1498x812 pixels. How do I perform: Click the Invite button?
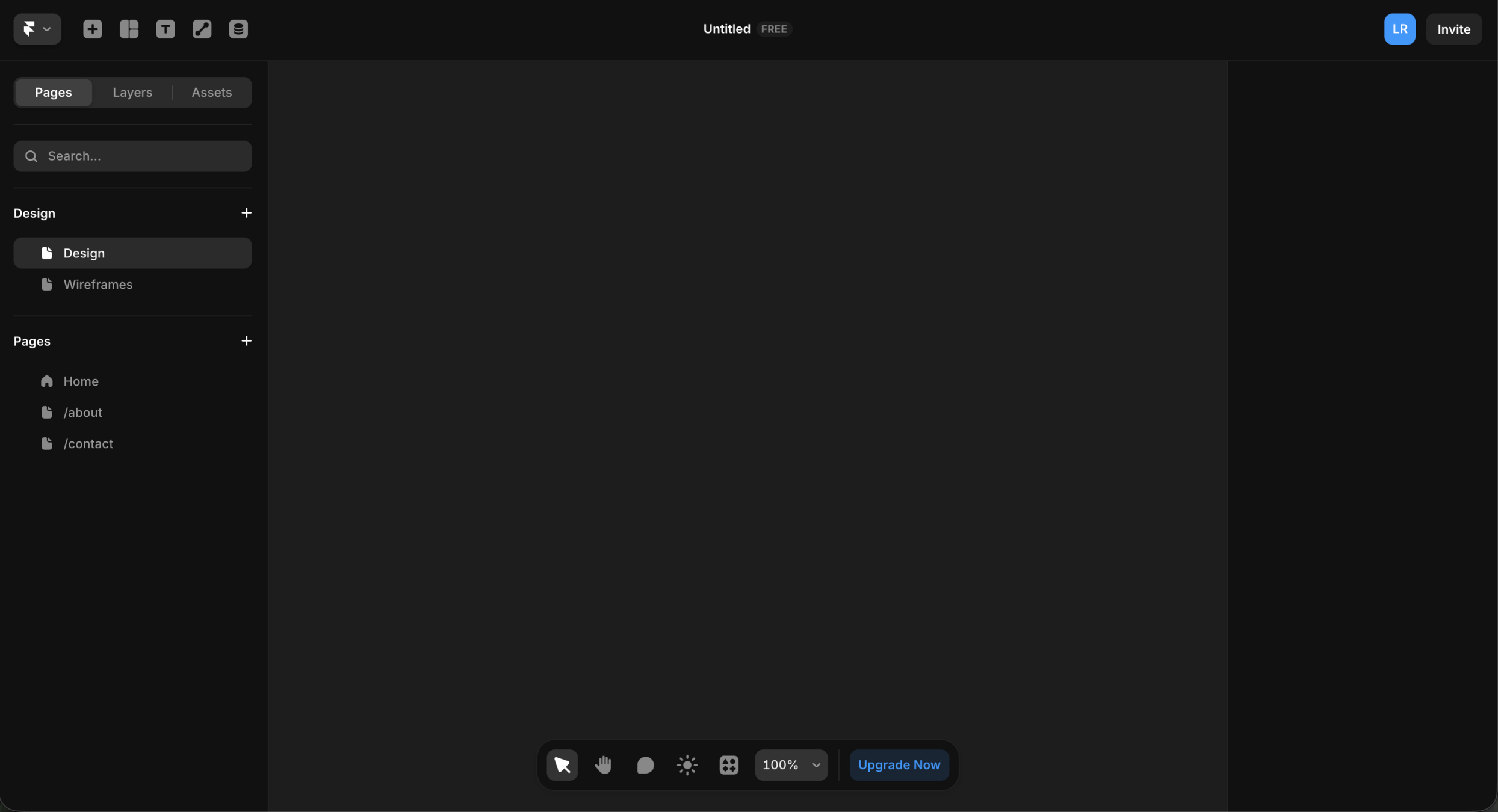pyautogui.click(x=1453, y=29)
